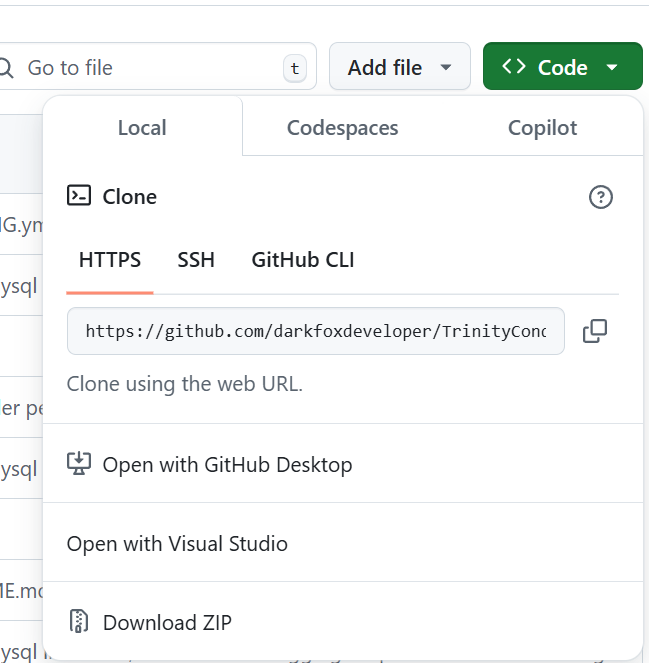Switch to the Copilot tab
Image resolution: width=649 pixels, height=663 pixels.
click(x=542, y=128)
